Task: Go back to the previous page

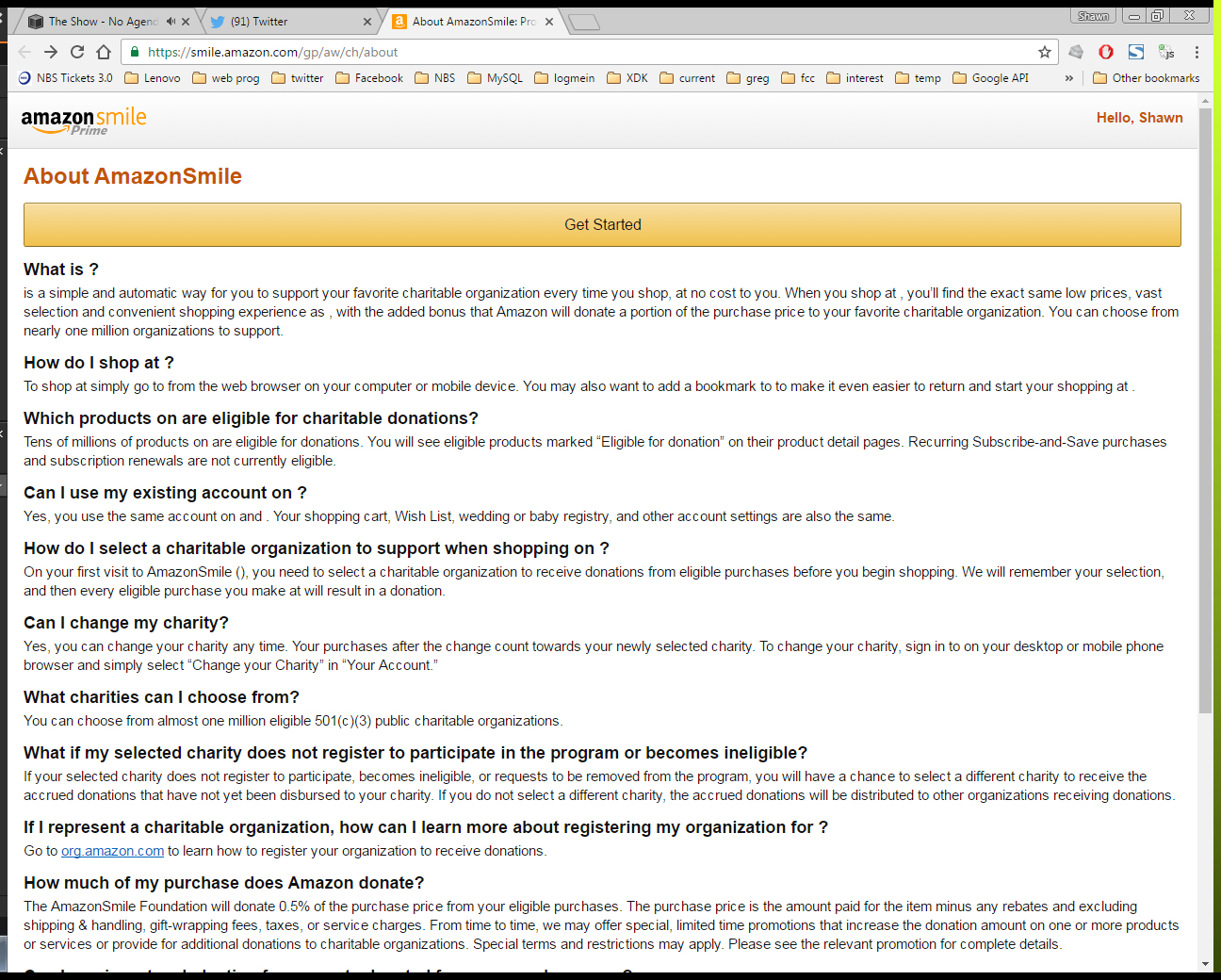Action: click(x=24, y=52)
